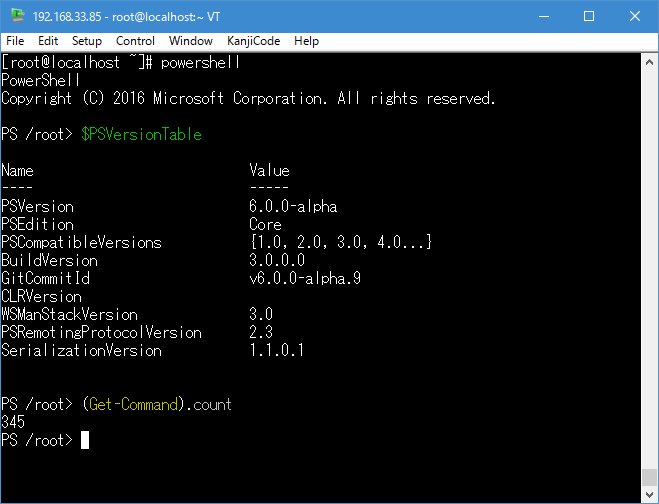Click the "[root@localhost ~]# powershell" line
Image resolution: width=659 pixels, height=504 pixels.
pyautogui.click(x=121, y=63)
